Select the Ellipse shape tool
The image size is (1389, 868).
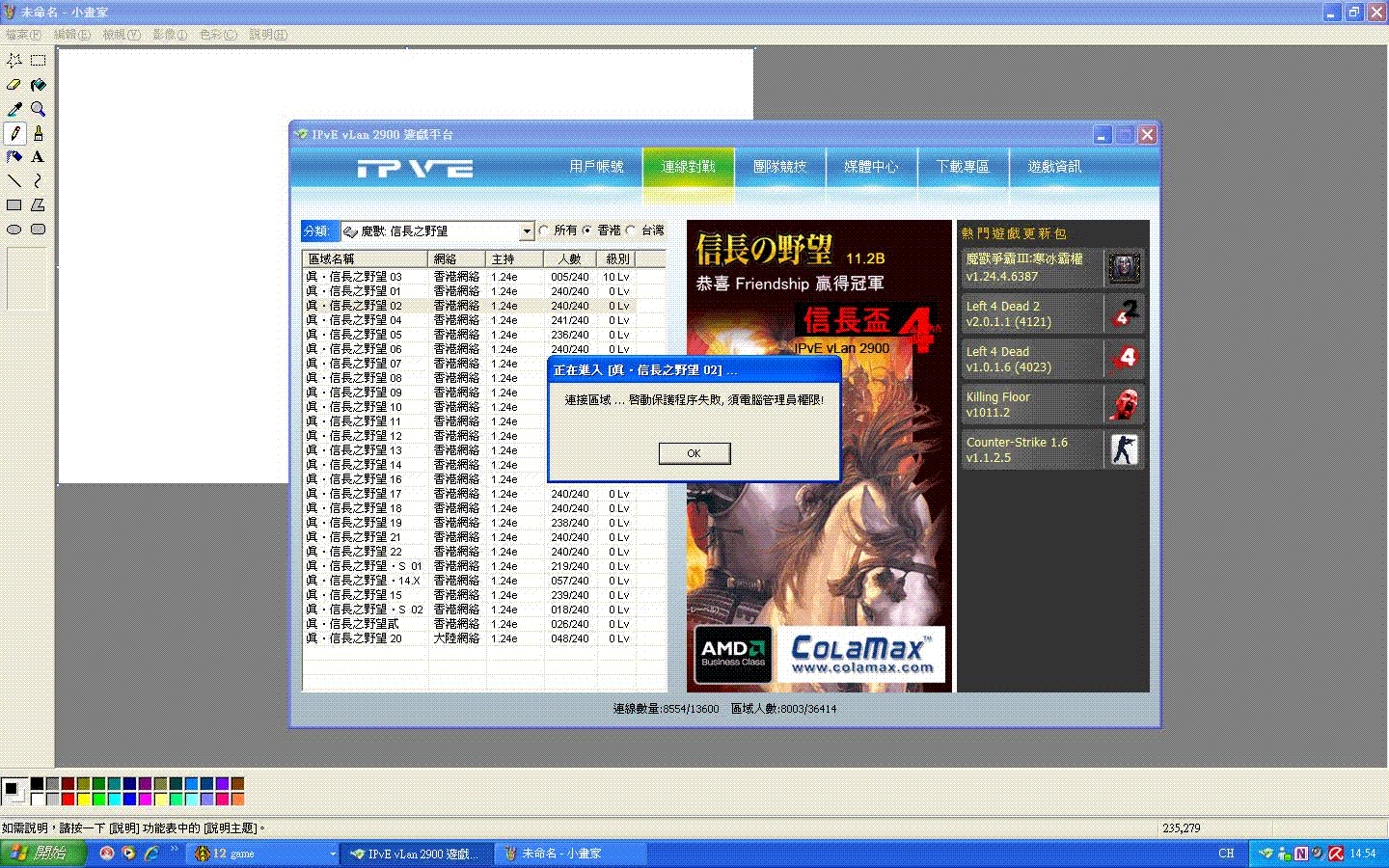coord(14,230)
